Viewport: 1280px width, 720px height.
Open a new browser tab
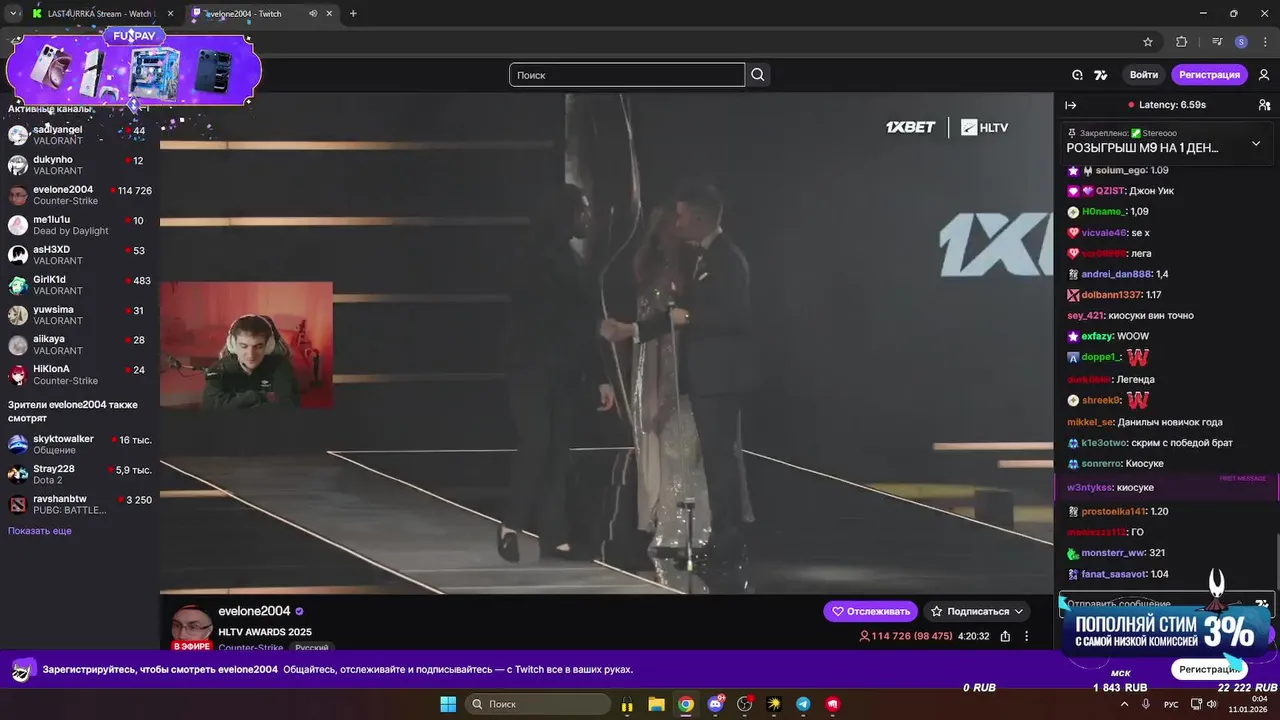point(353,14)
